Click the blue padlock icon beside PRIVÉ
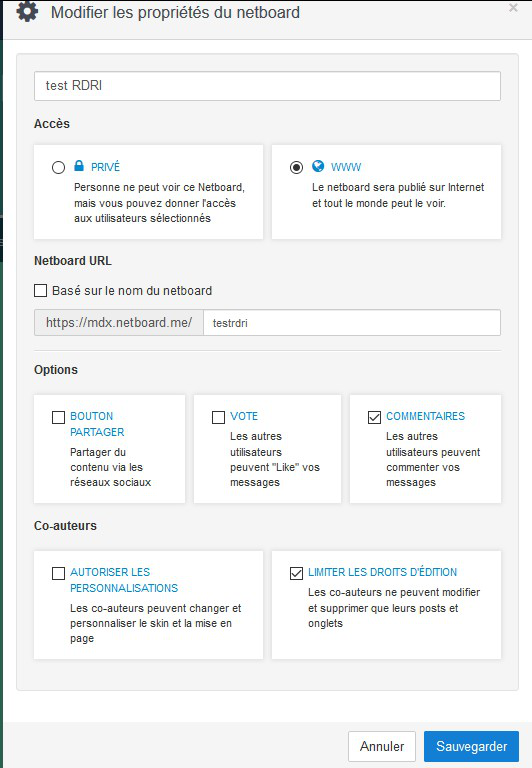532x768 pixels. click(79, 166)
